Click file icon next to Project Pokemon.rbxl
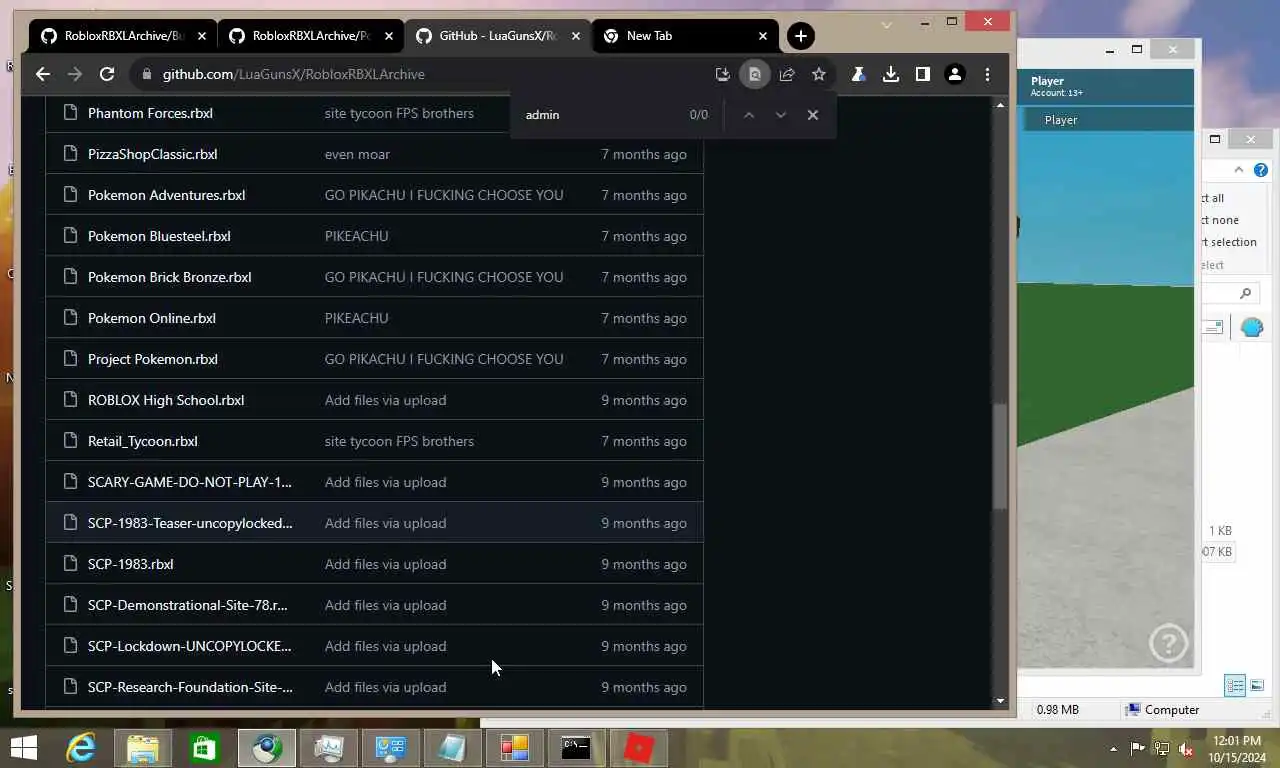This screenshot has height=768, width=1280. (70, 359)
